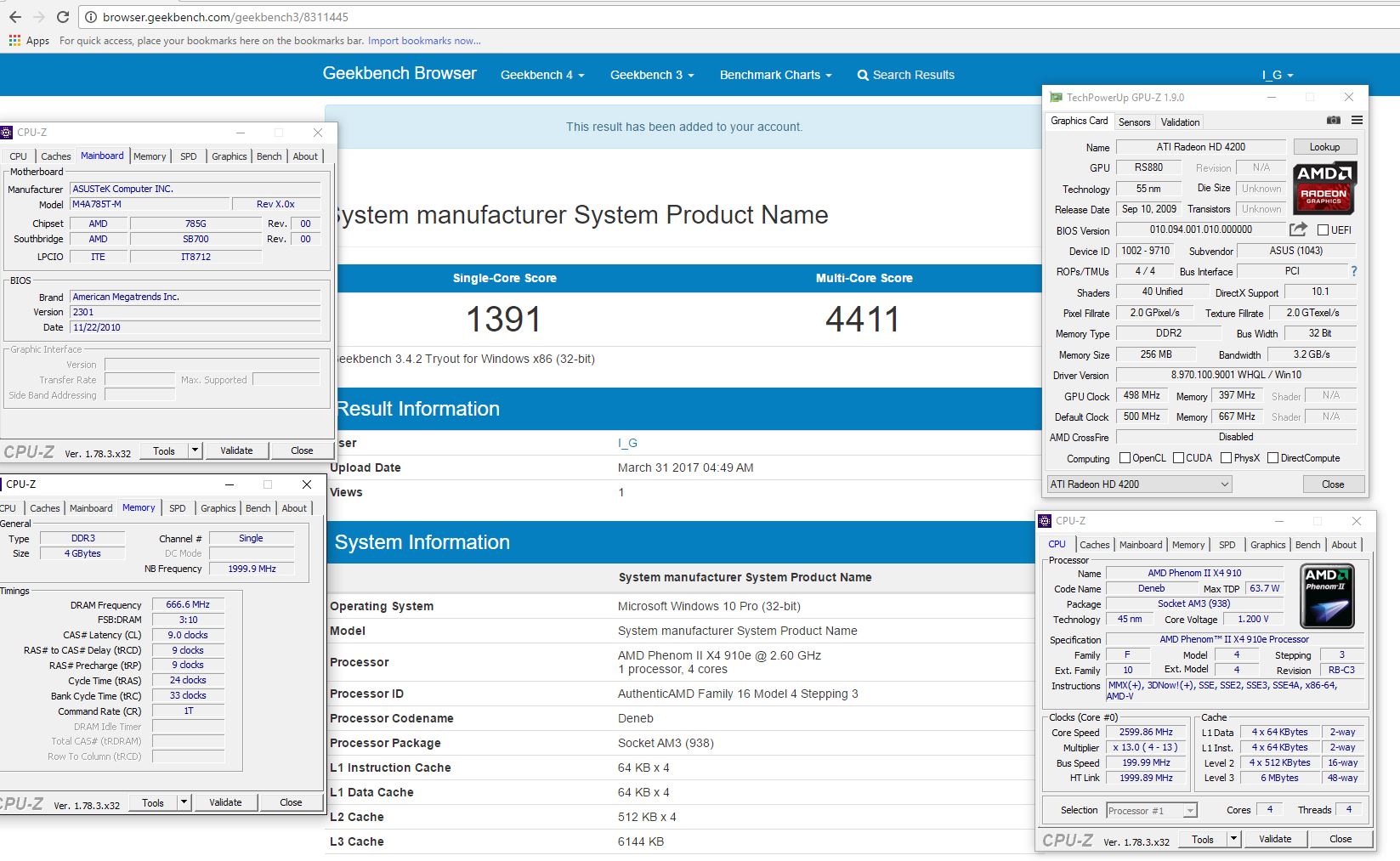Expand the Benchmark Charts dropdown
Screen dimensions: 1400x861
(775, 75)
